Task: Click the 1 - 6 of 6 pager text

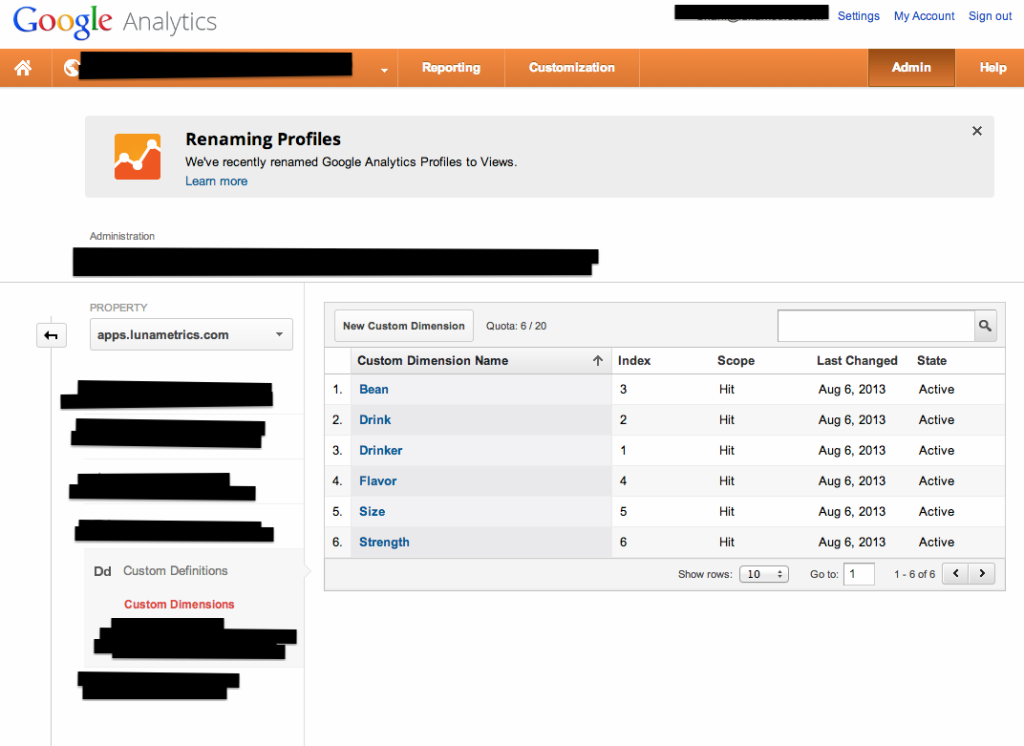Action: coord(914,574)
